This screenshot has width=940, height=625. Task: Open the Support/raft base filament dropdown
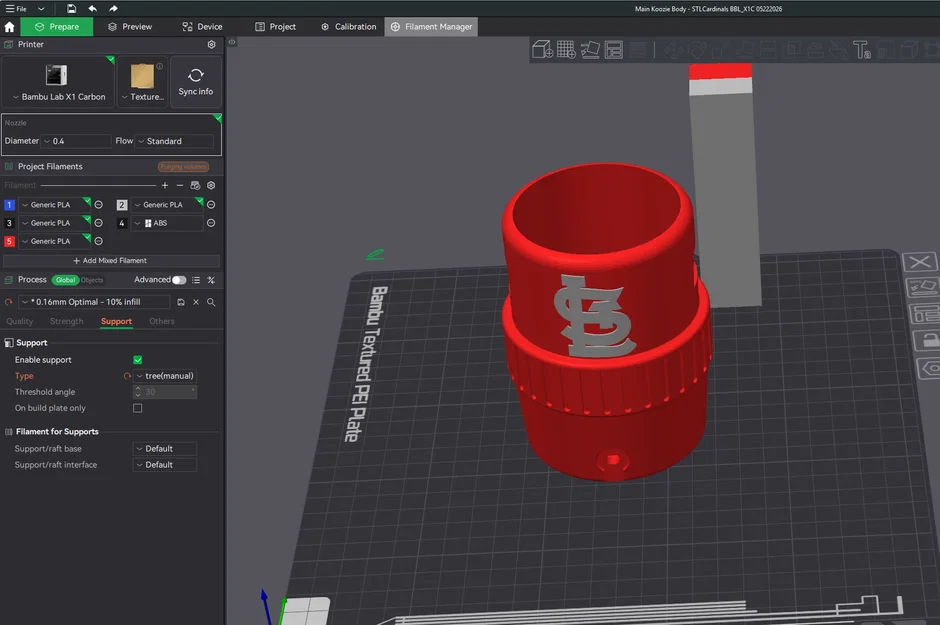165,449
